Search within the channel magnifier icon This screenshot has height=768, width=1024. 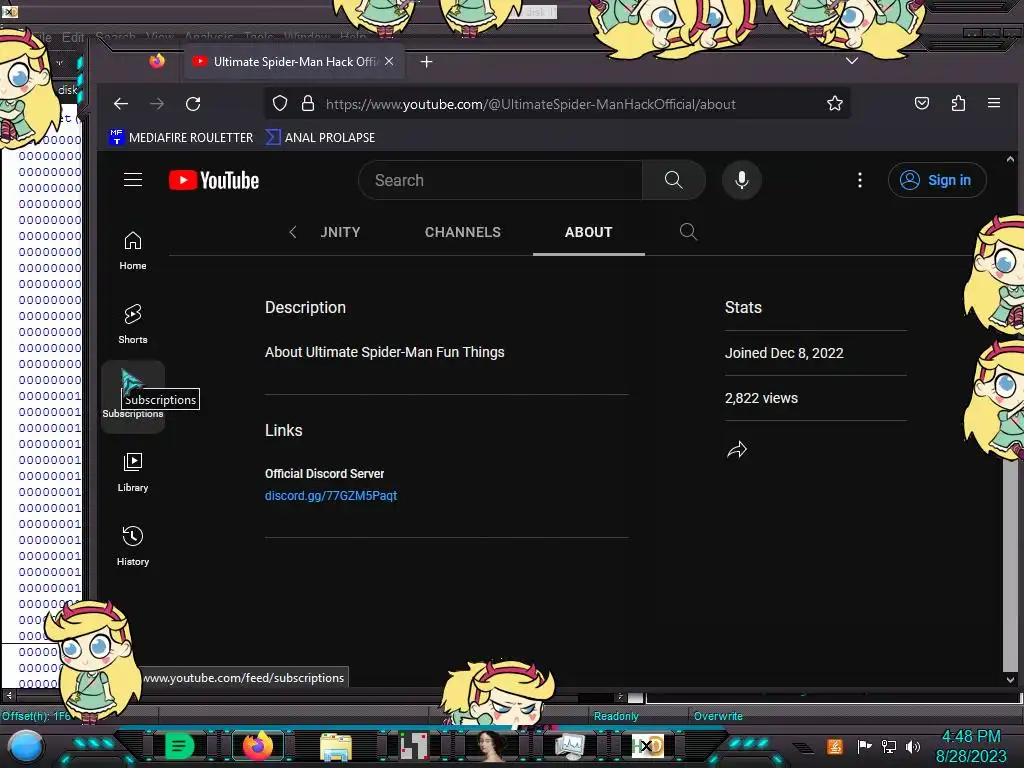click(x=688, y=232)
